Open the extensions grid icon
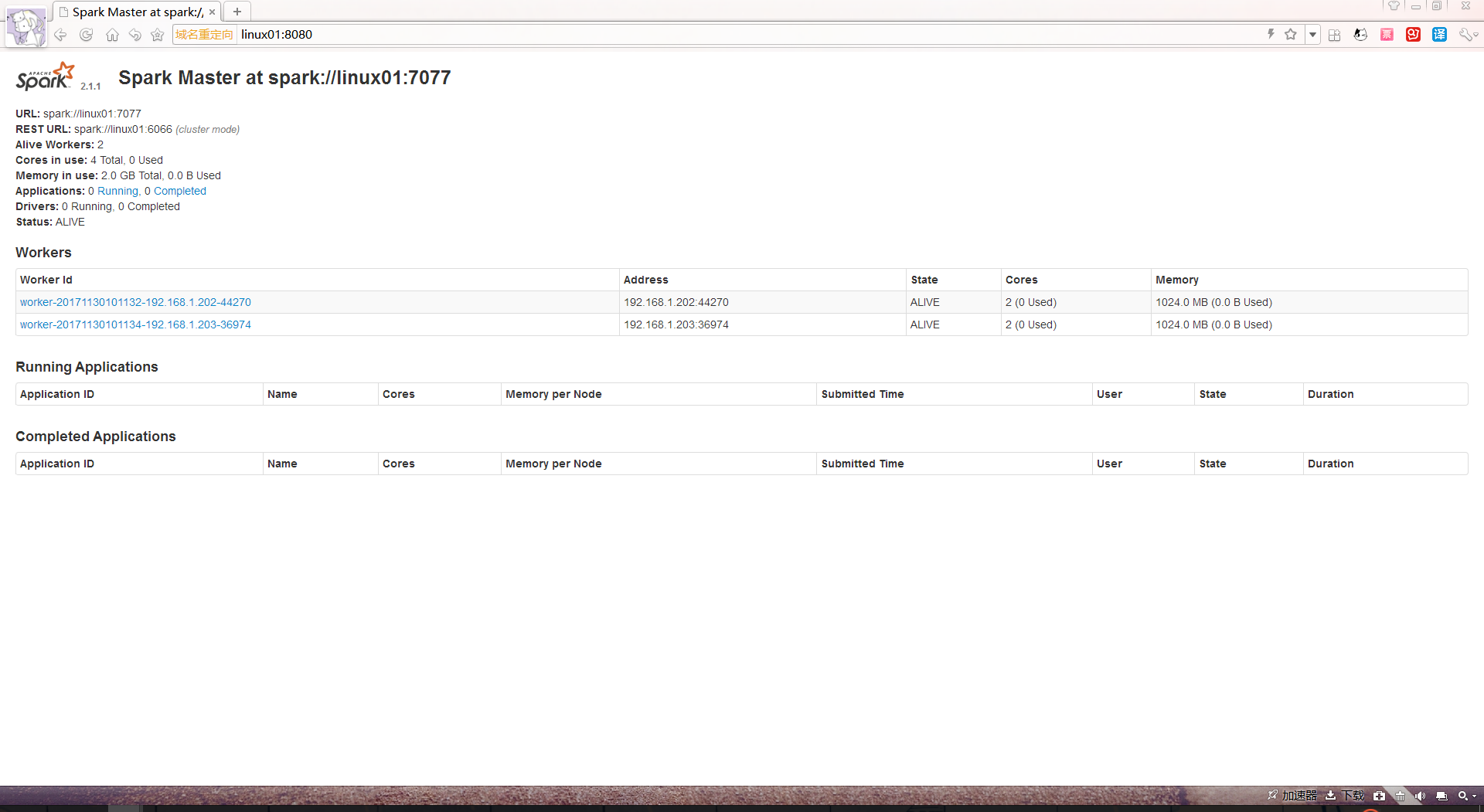This screenshot has height=812, width=1484. [x=1335, y=35]
